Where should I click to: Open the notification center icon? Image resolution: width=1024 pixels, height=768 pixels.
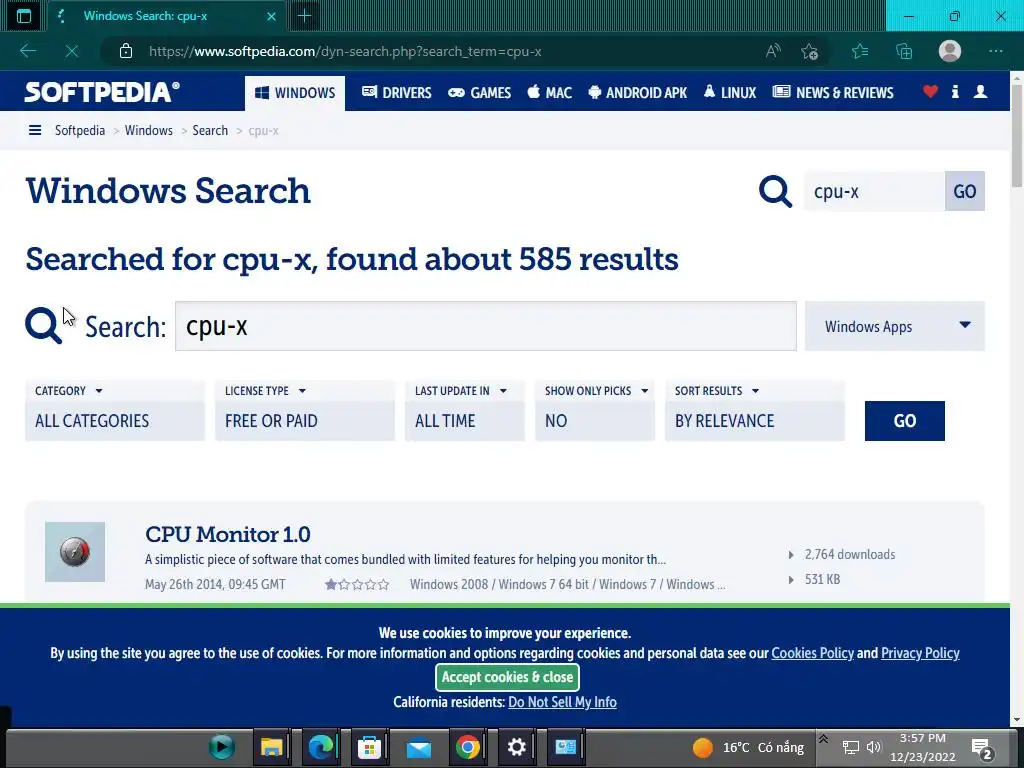[x=982, y=748]
